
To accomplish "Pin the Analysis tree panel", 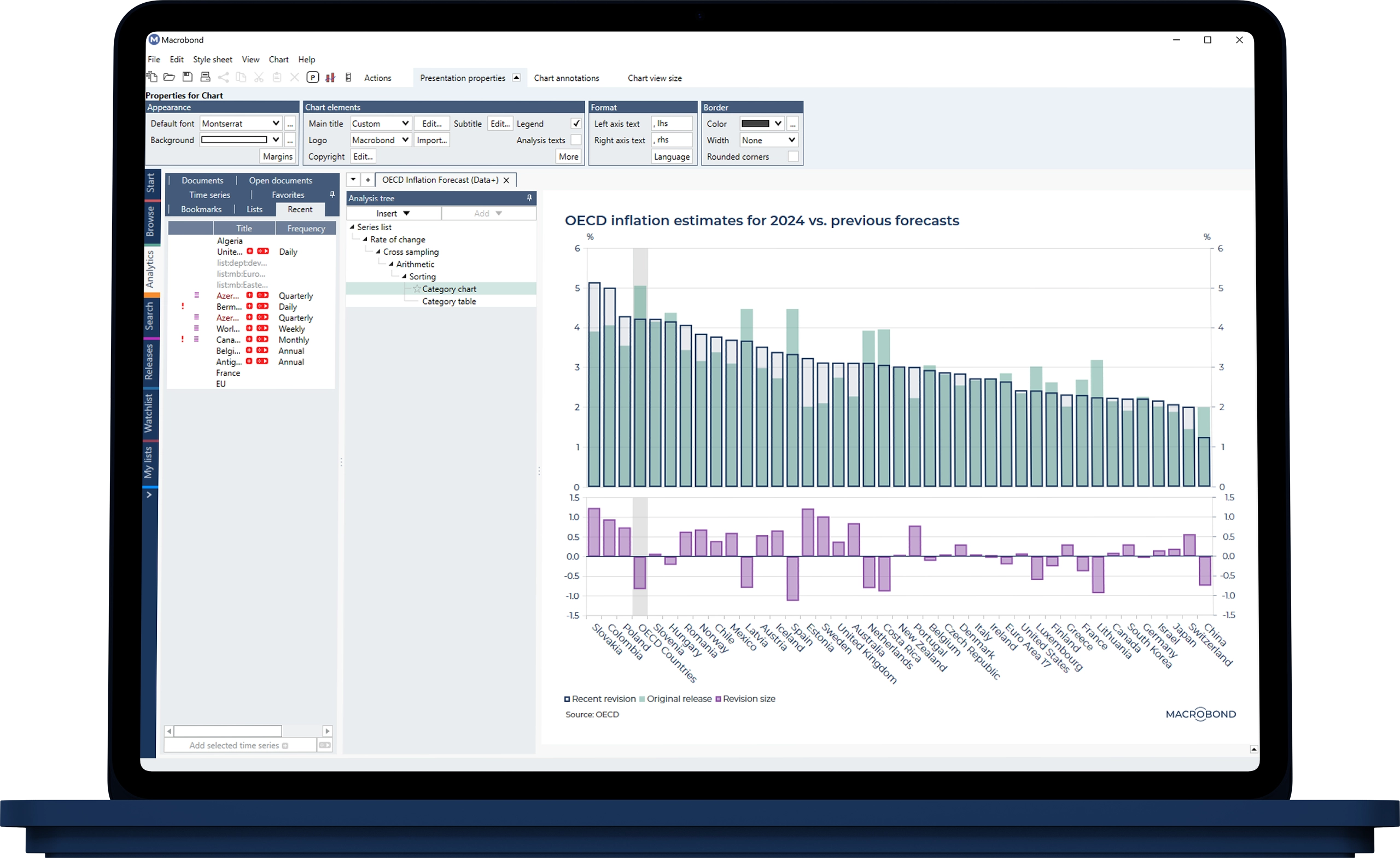I will 529,199.
